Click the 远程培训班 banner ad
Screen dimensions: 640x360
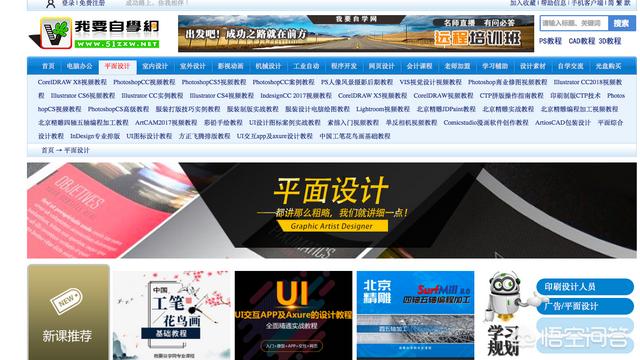coord(356,33)
